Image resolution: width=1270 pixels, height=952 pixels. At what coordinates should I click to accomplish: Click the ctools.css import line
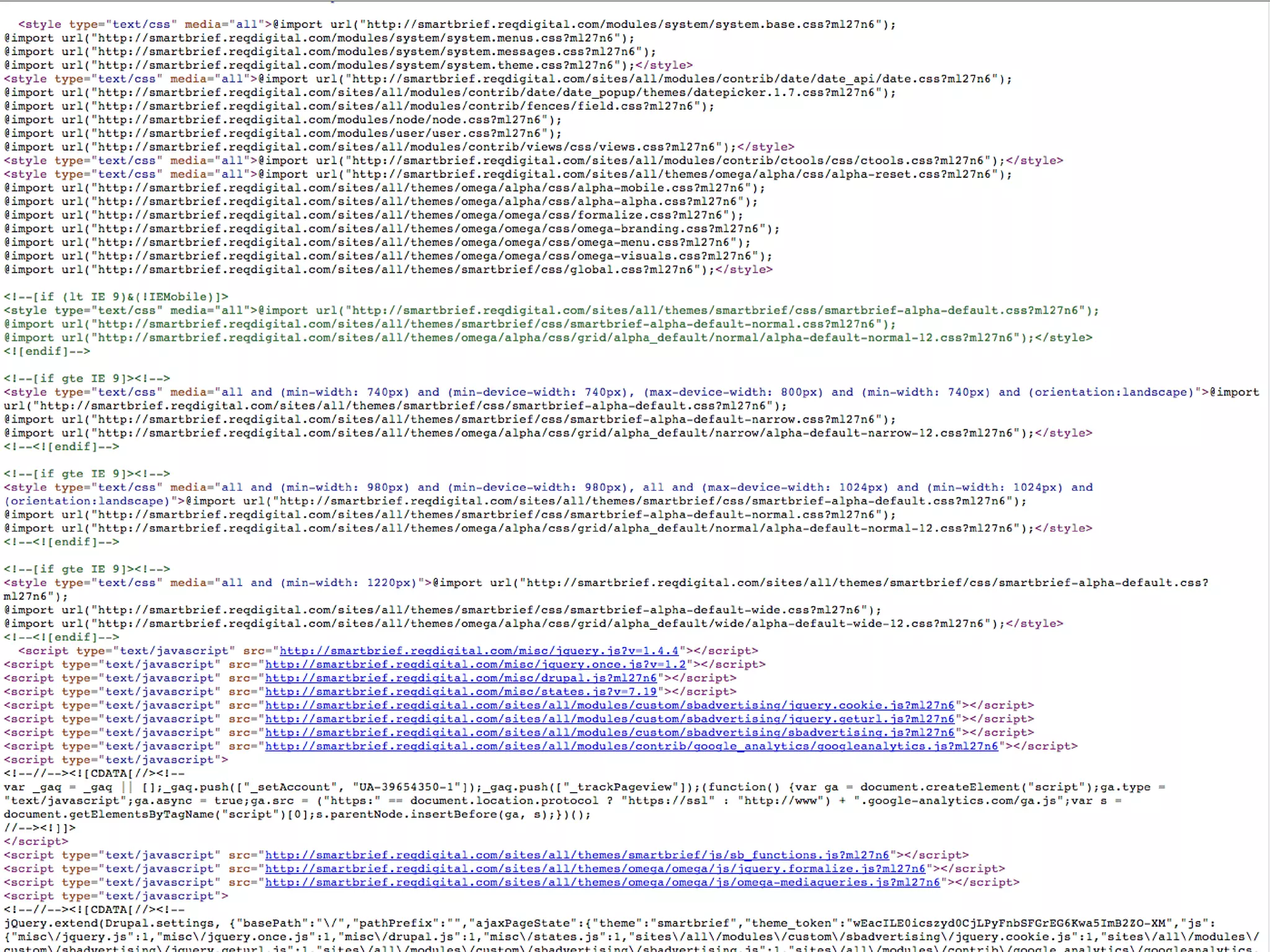click(x=533, y=161)
